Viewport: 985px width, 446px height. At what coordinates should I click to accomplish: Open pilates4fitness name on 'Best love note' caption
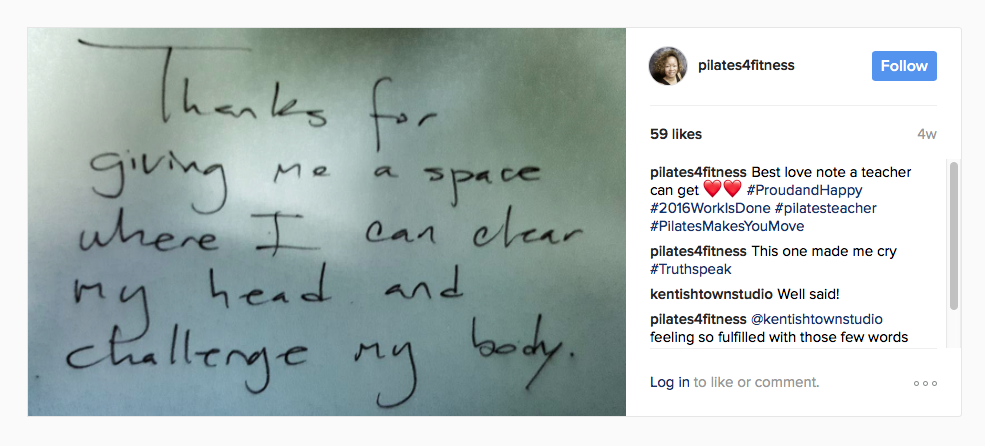(x=699, y=172)
